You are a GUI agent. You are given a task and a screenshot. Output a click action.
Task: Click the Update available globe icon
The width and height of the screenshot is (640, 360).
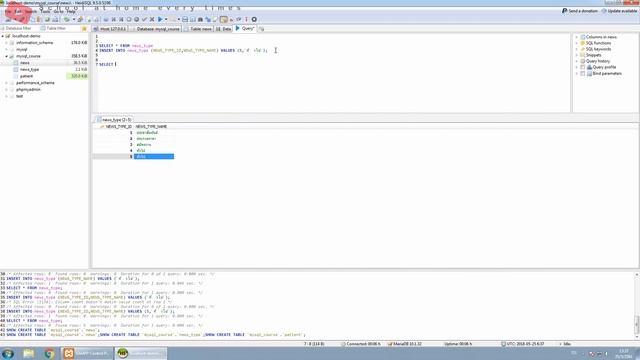[604, 11]
